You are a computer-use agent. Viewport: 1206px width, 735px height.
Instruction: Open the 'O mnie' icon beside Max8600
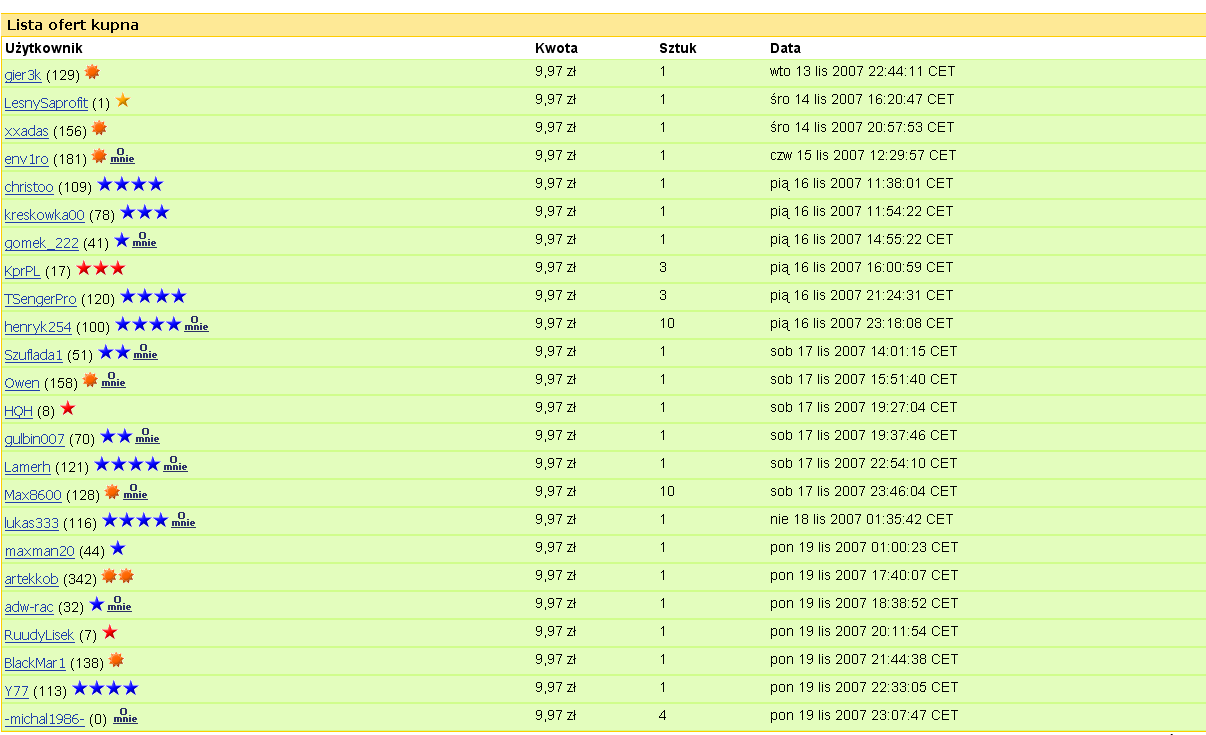point(136,493)
